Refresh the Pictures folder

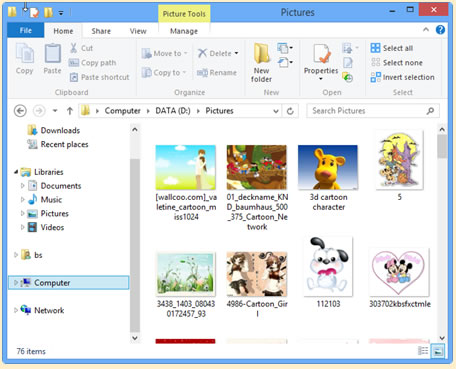tap(290, 111)
